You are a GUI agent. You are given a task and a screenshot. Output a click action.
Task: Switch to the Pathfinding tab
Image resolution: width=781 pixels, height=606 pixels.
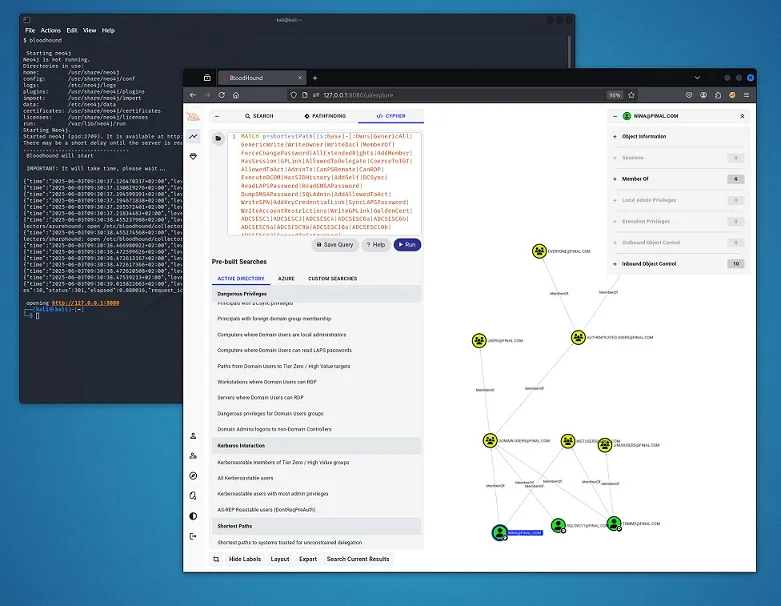[325, 116]
